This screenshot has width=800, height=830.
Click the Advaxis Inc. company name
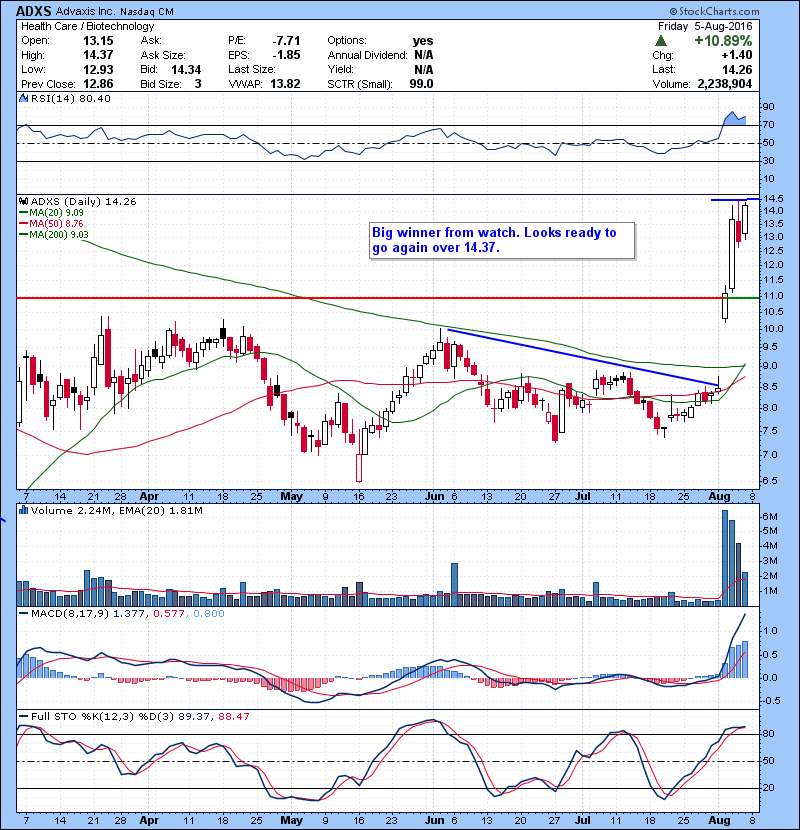(x=85, y=11)
